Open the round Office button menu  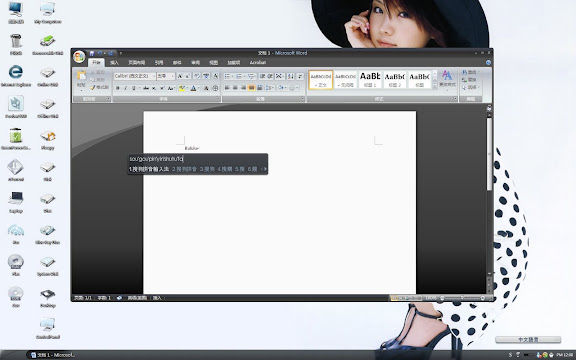tap(79, 57)
